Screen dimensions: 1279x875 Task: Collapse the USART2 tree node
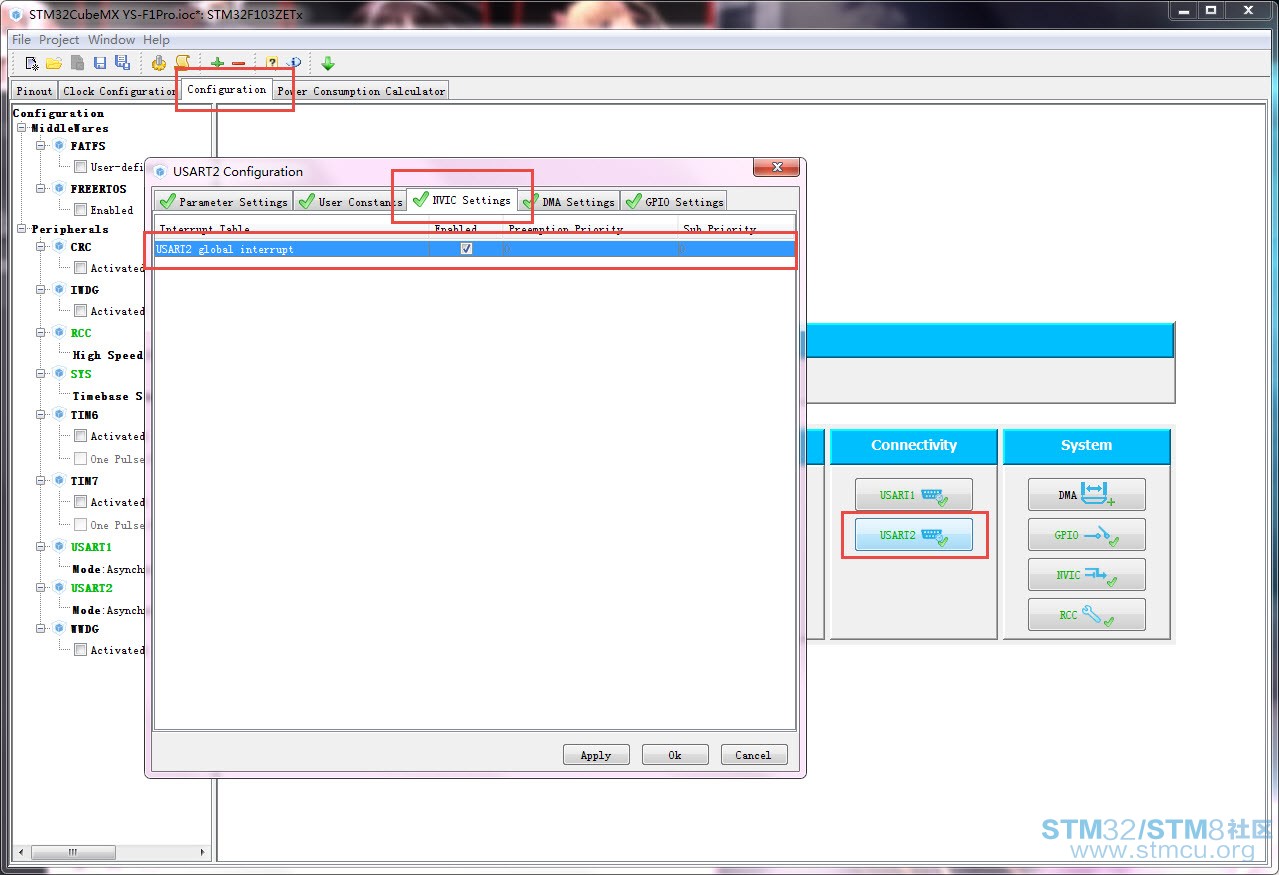(x=42, y=588)
